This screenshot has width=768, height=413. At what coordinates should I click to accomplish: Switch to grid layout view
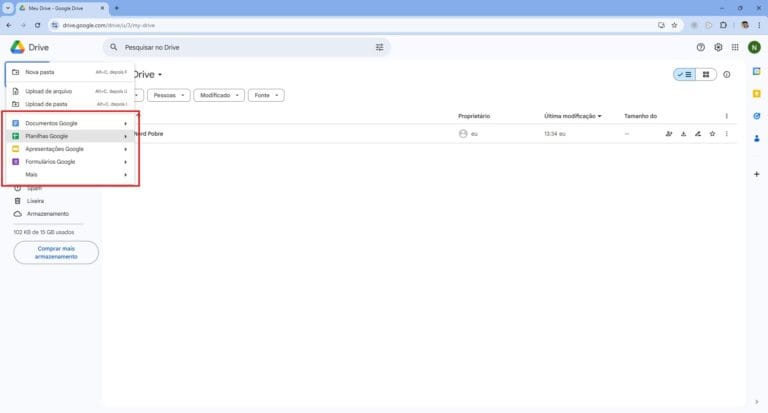(705, 74)
